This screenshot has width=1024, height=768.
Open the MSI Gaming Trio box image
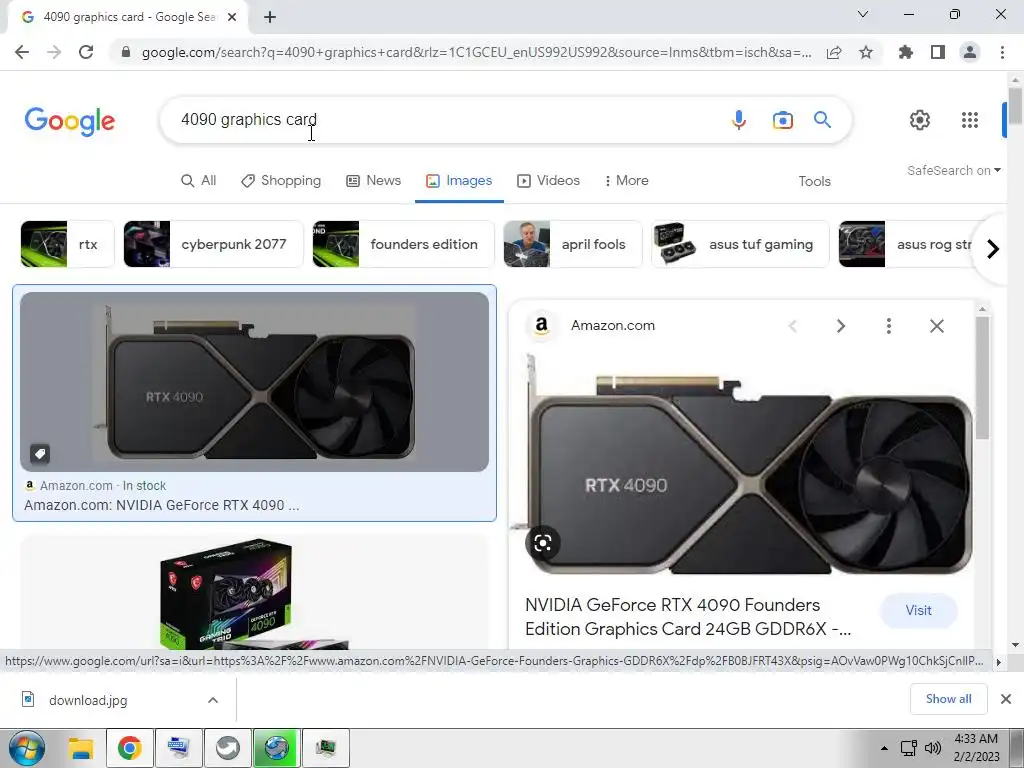(x=254, y=592)
